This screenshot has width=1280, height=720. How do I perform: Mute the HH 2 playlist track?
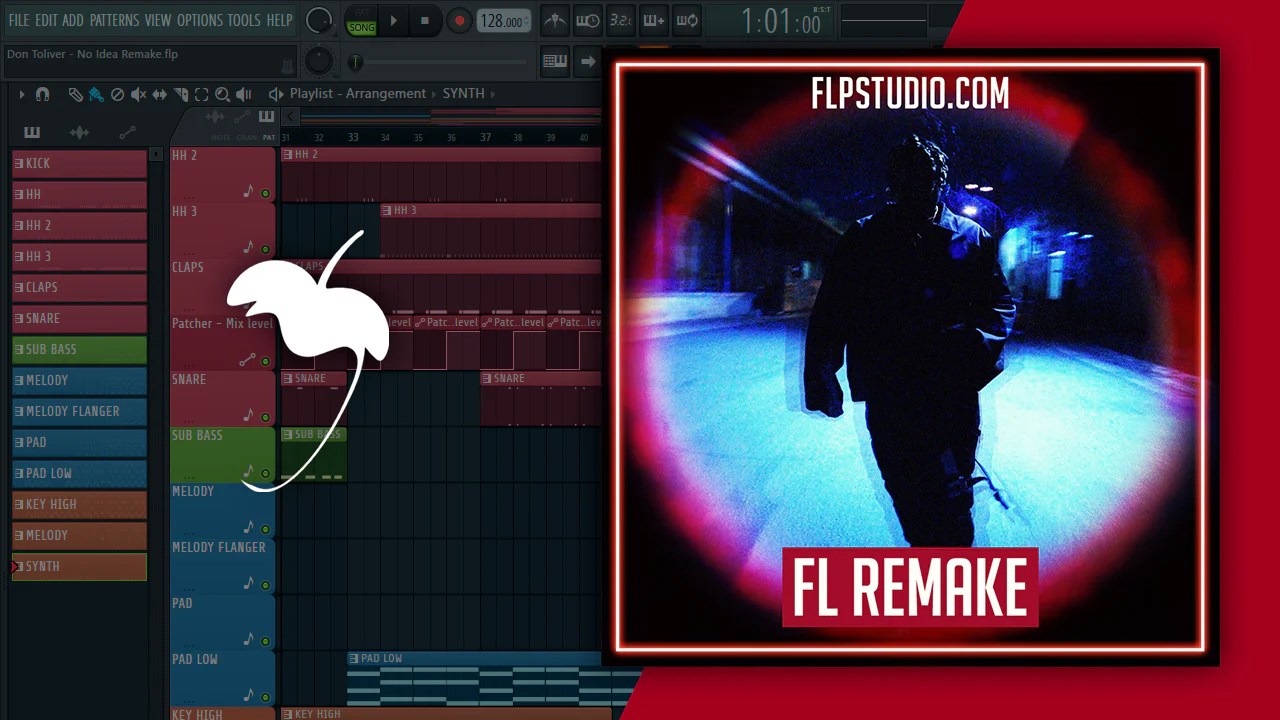click(x=266, y=193)
